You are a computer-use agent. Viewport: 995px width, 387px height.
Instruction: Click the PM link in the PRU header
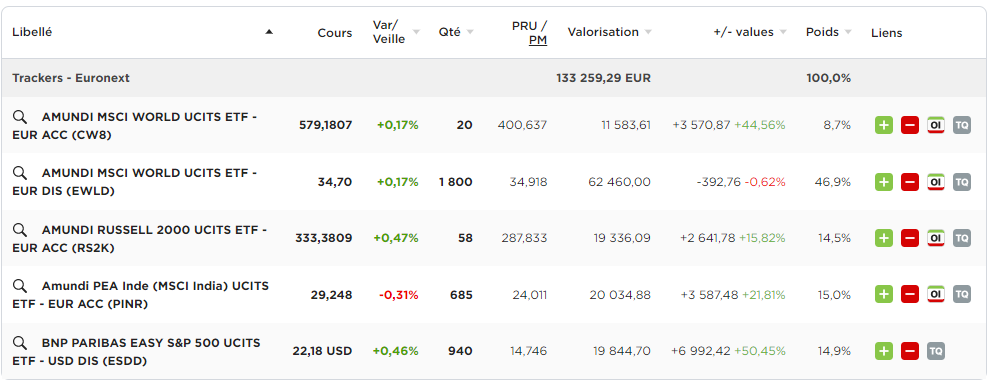tap(537, 40)
